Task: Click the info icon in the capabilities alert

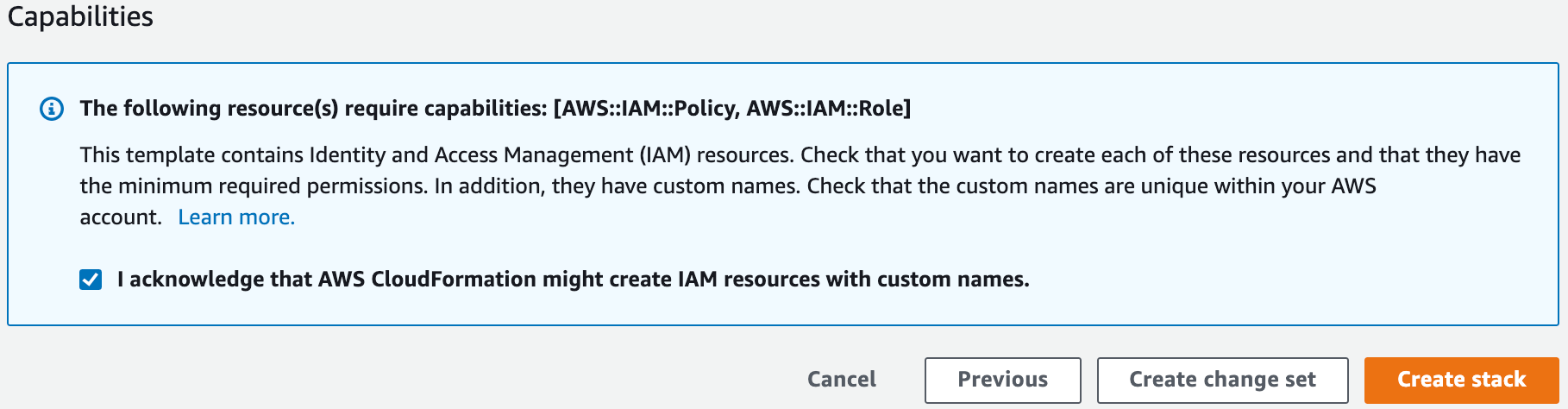Action: [x=52, y=109]
